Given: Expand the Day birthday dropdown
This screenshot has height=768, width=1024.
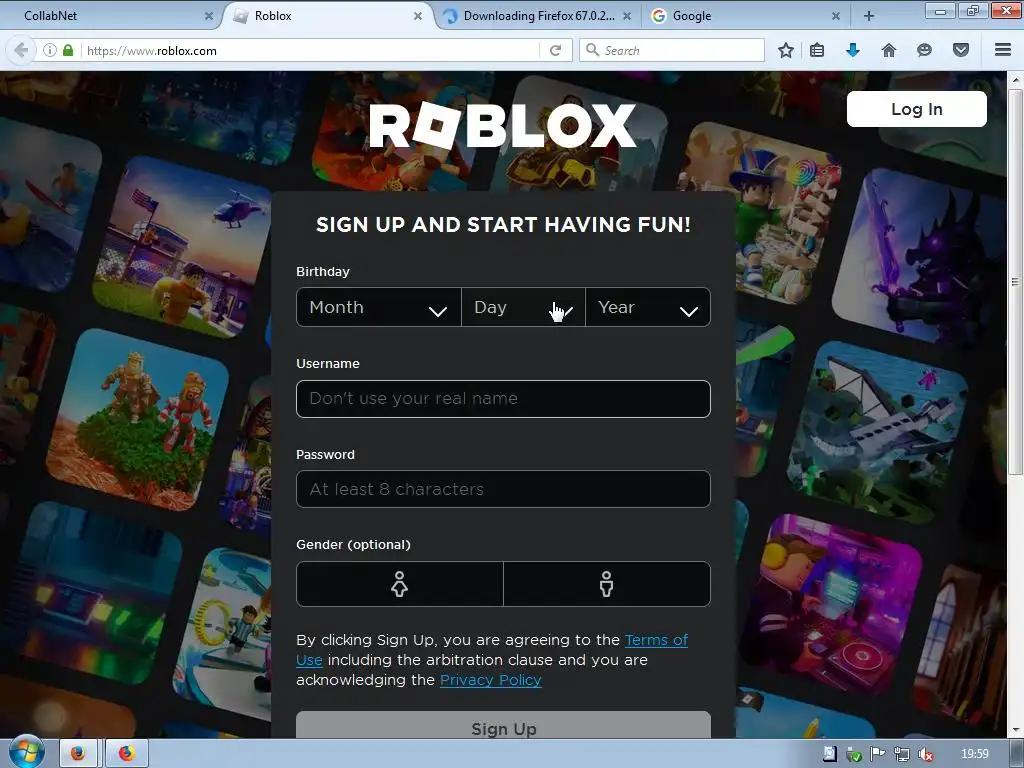Looking at the screenshot, I should (523, 307).
